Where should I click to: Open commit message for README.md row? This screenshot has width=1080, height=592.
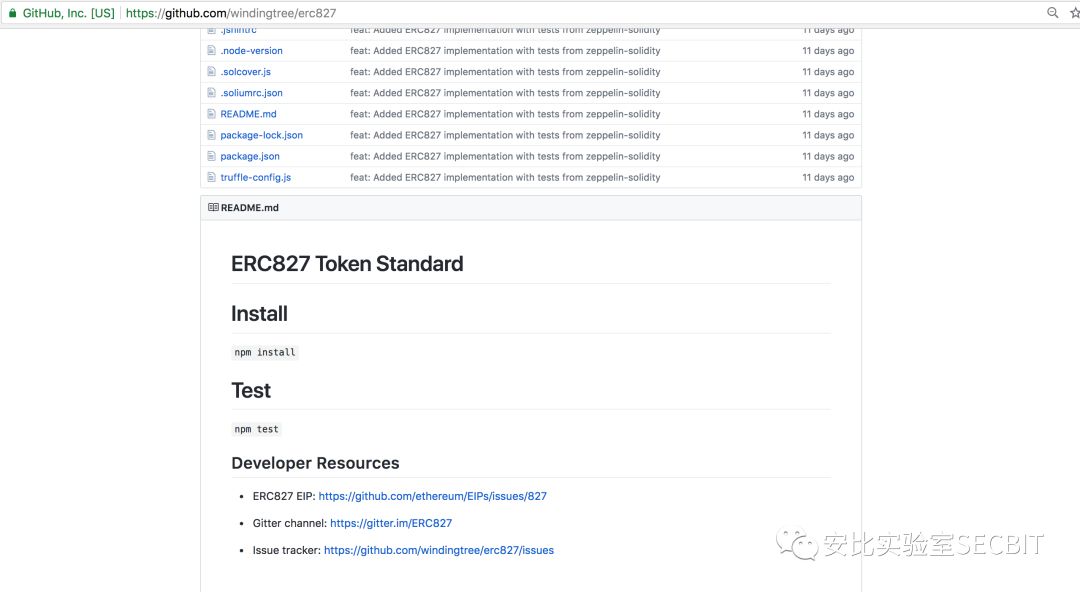point(505,114)
